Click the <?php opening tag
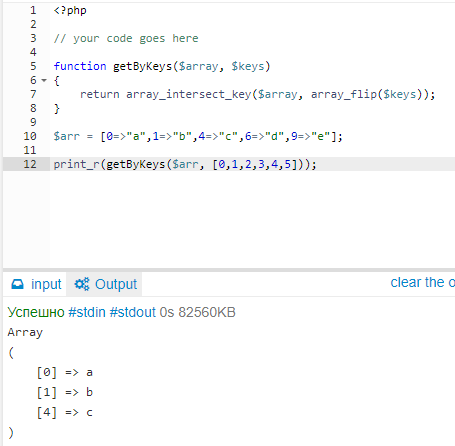This screenshot has width=455, height=446. pyautogui.click(x=70, y=10)
